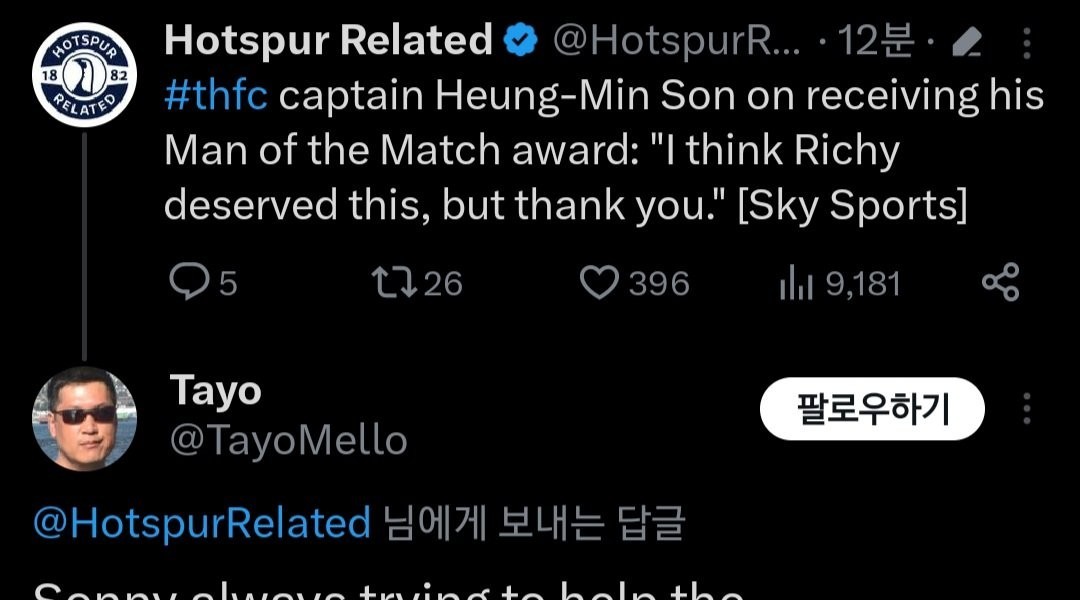Tap the @HotspurRelated mention in reply line
1080x600 pixels.
pos(201,523)
